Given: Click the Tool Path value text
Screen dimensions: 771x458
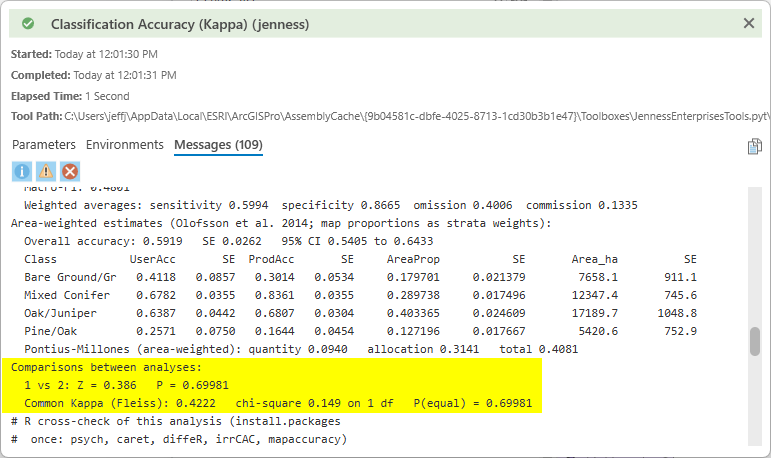Looking at the screenshot, I should (417, 116).
